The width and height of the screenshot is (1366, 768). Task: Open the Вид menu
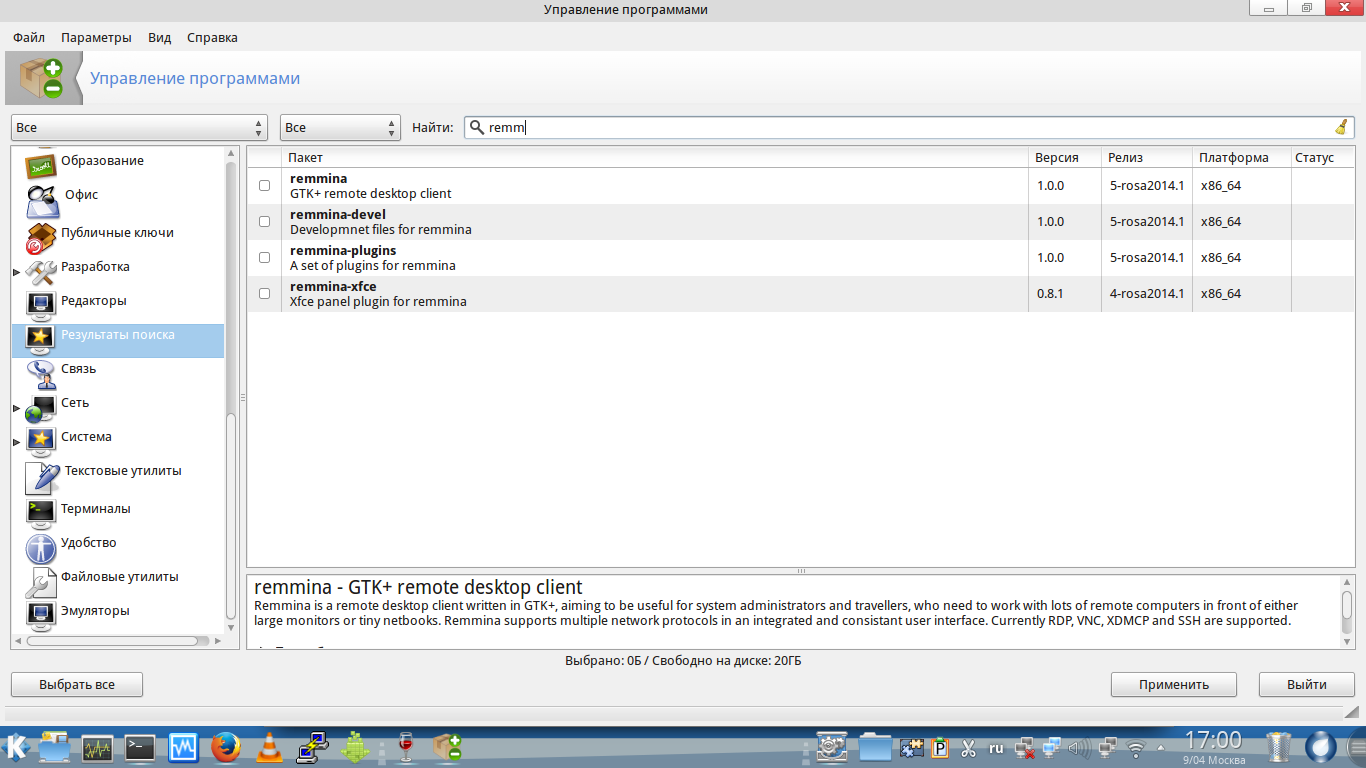160,37
